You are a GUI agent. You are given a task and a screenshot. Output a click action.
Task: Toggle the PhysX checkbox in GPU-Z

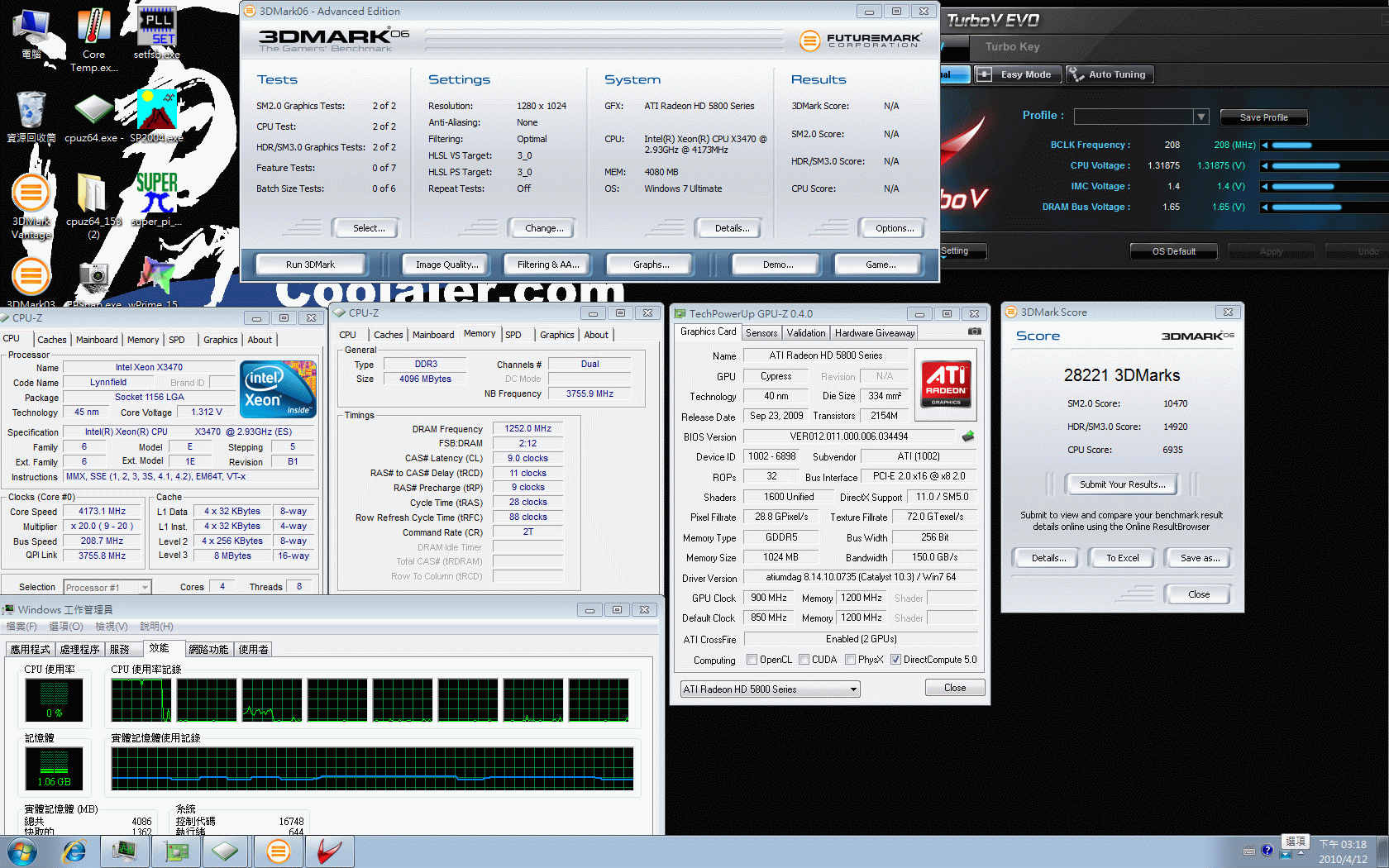pos(850,660)
